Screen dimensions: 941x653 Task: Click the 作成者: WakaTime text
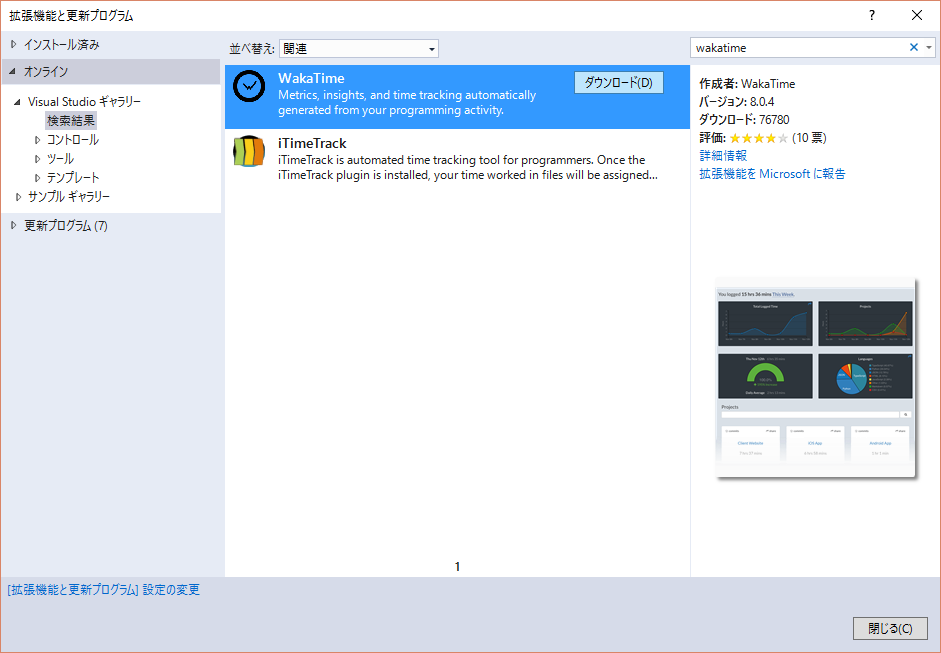coord(747,83)
